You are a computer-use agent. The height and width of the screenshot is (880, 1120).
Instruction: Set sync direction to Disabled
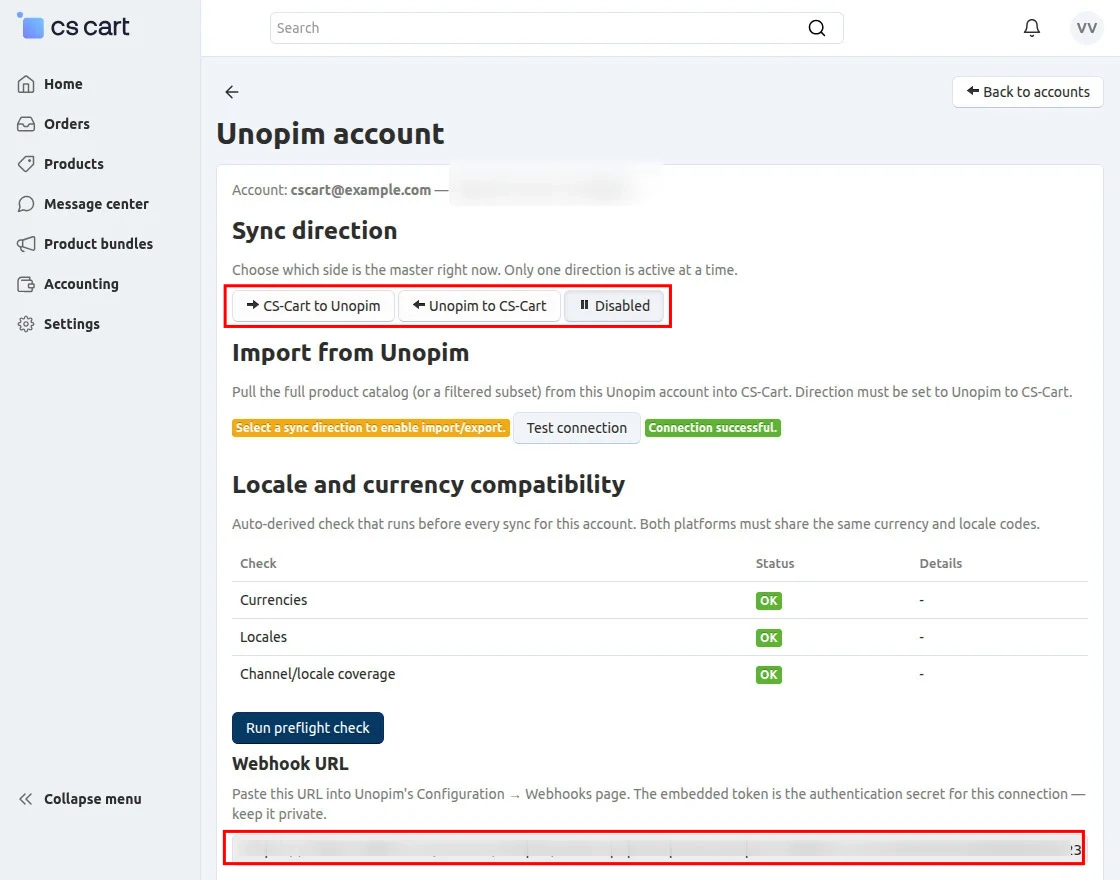[614, 306]
